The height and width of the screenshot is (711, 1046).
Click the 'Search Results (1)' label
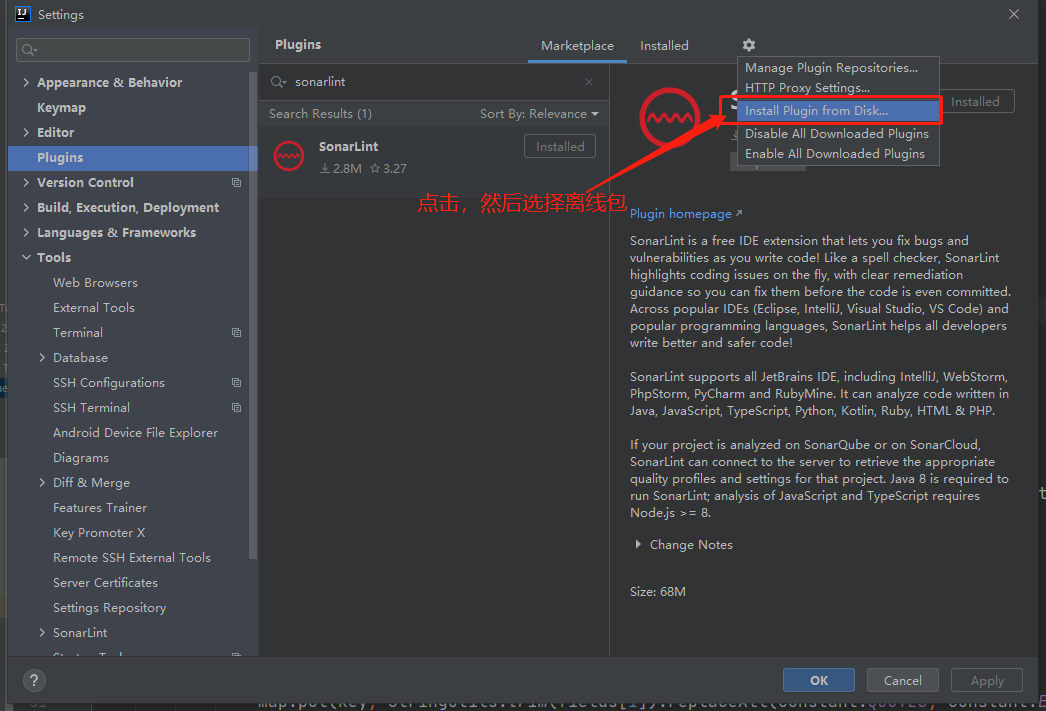320,114
